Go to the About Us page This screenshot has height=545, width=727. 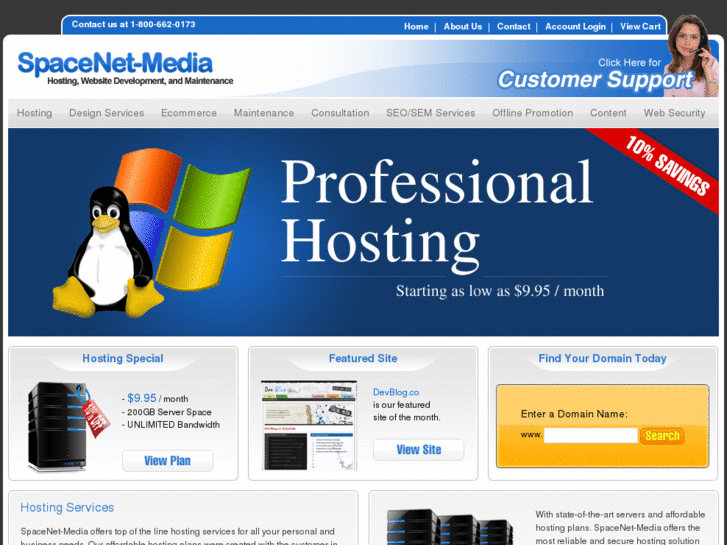pyautogui.click(x=462, y=26)
